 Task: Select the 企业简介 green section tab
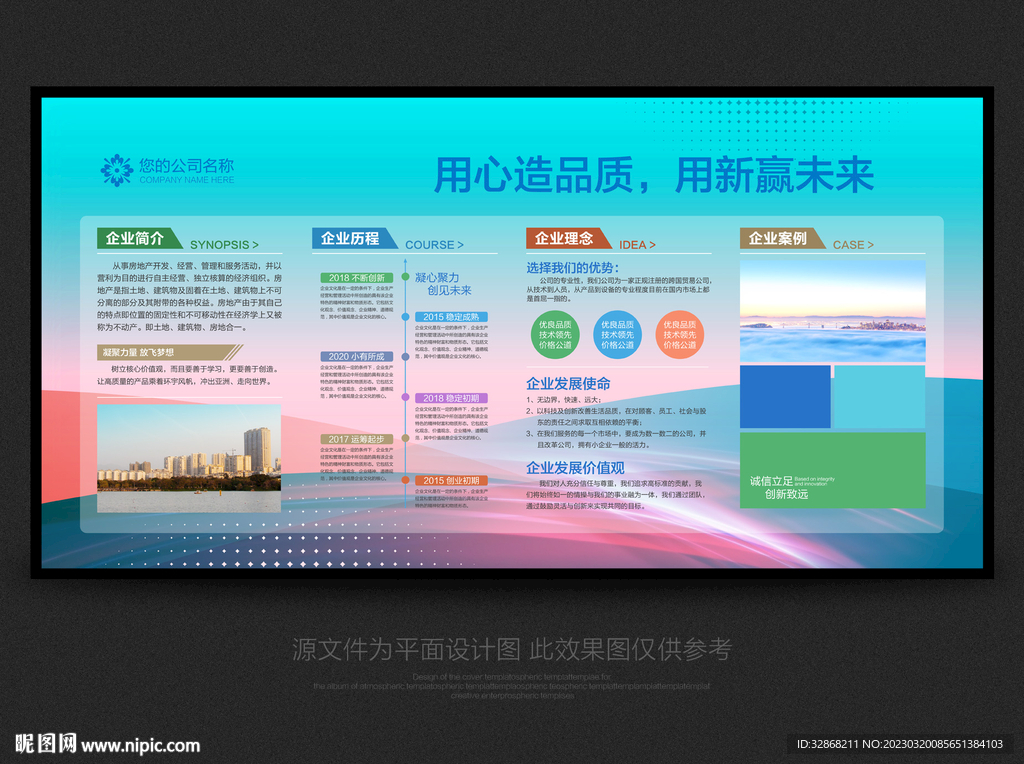click(x=139, y=238)
